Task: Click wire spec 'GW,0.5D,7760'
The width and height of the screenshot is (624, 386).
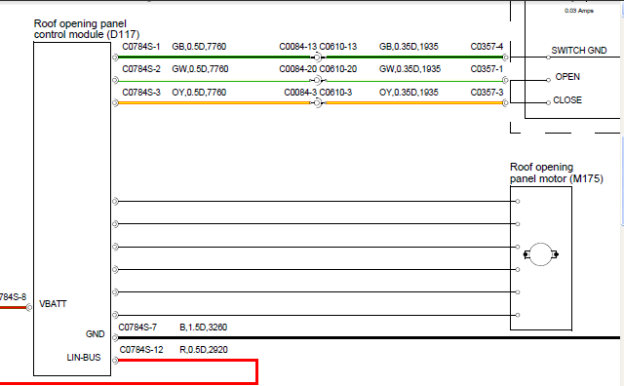Action: 200,69
